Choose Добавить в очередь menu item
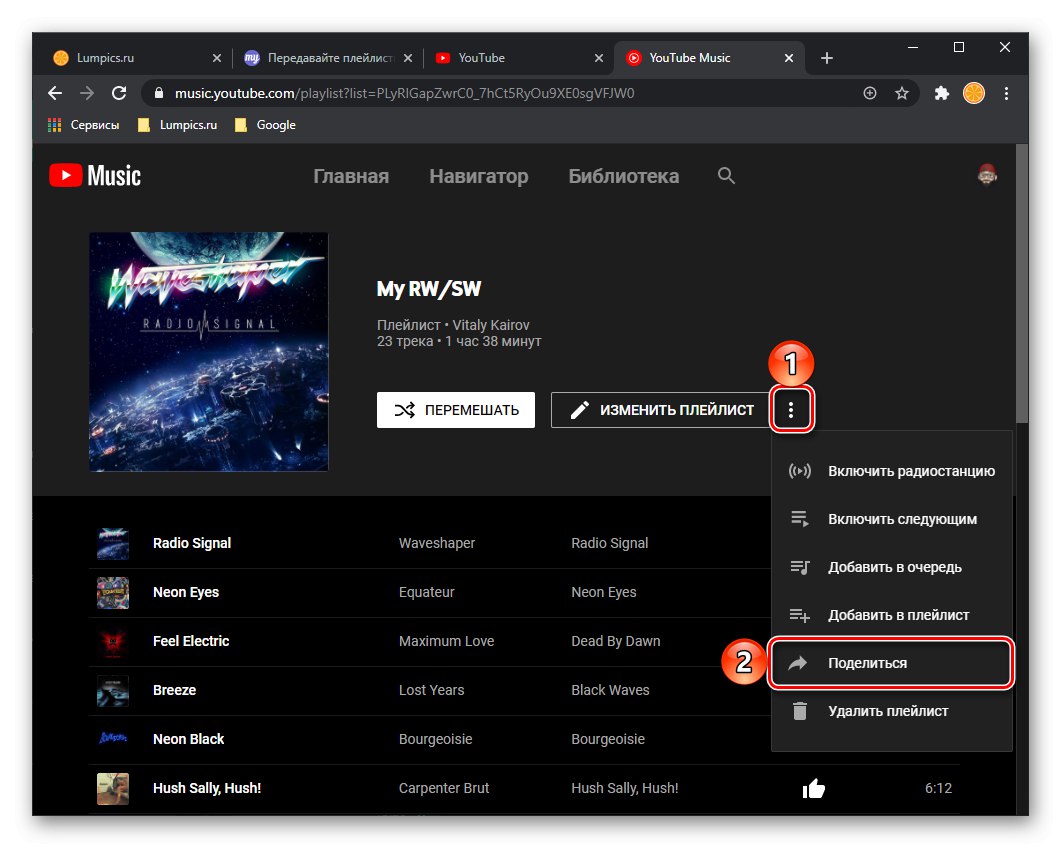 pyautogui.click(x=892, y=567)
